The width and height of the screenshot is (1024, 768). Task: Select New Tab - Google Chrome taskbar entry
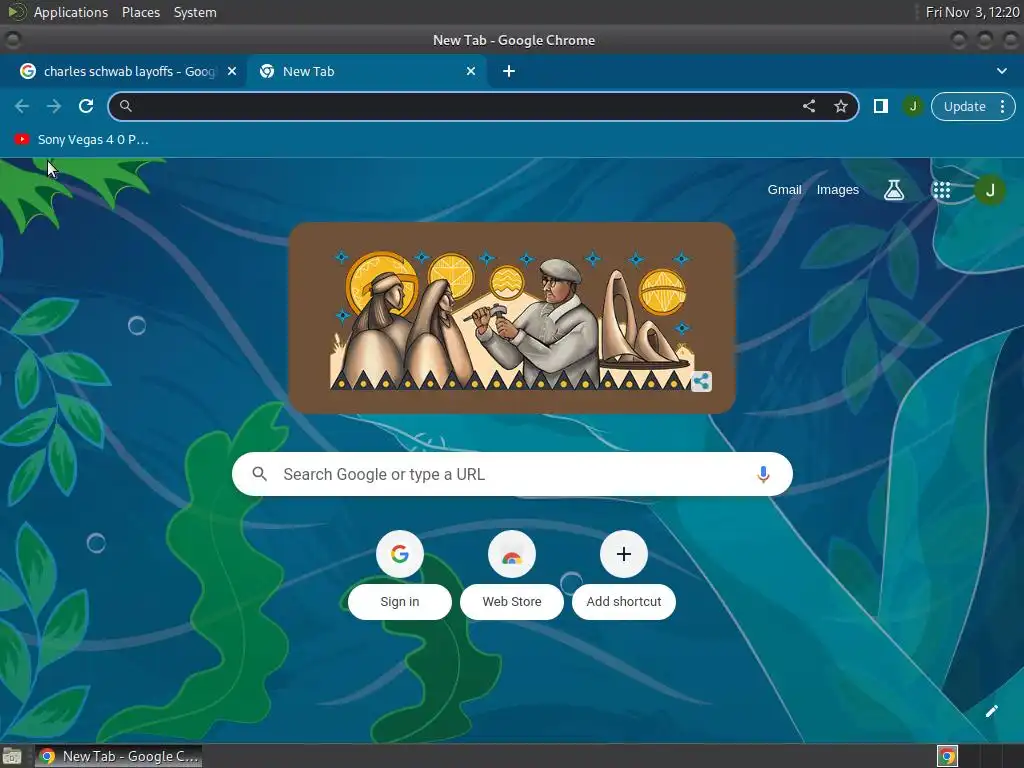119,756
